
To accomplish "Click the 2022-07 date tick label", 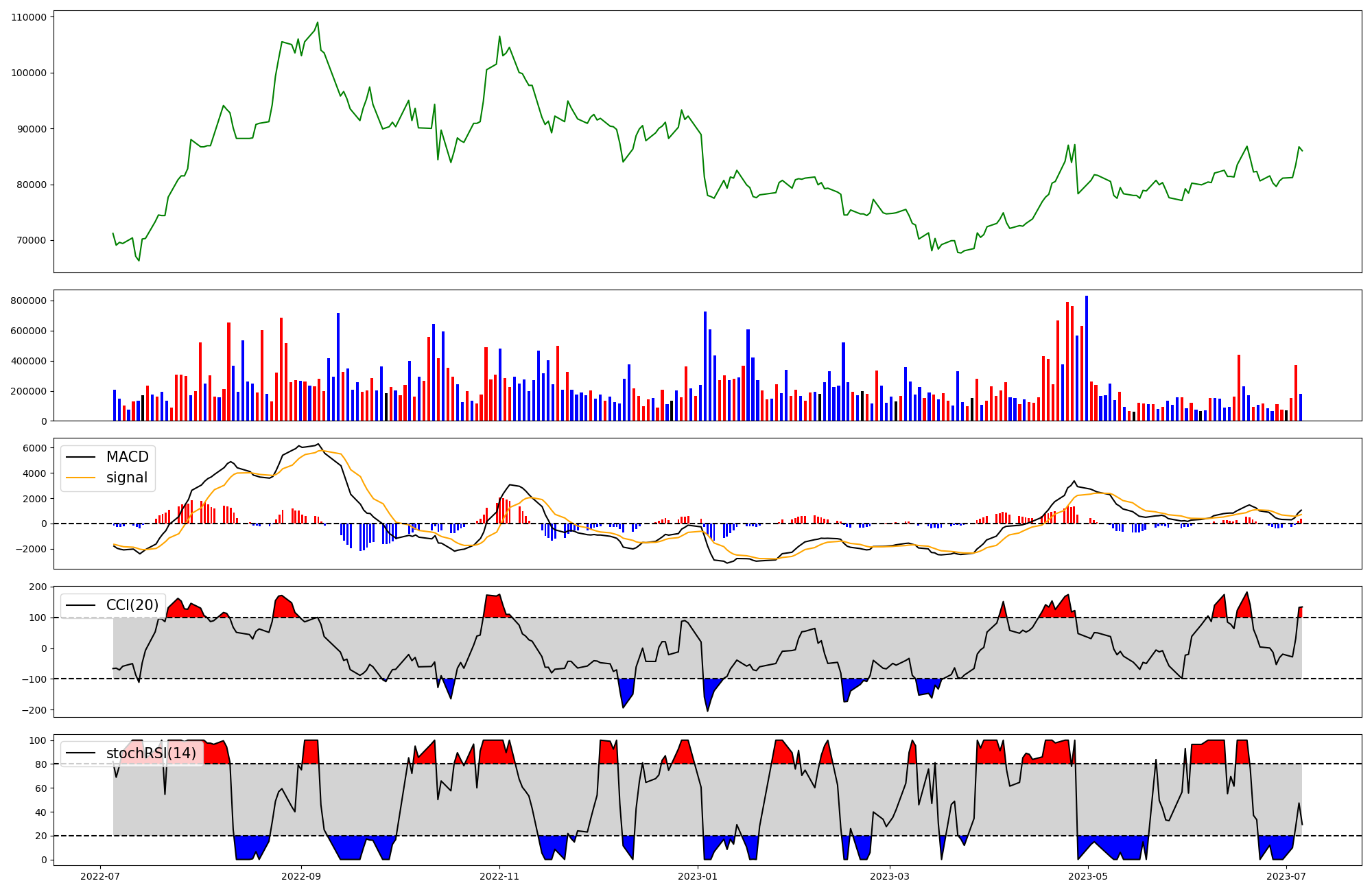I will tap(101, 876).
